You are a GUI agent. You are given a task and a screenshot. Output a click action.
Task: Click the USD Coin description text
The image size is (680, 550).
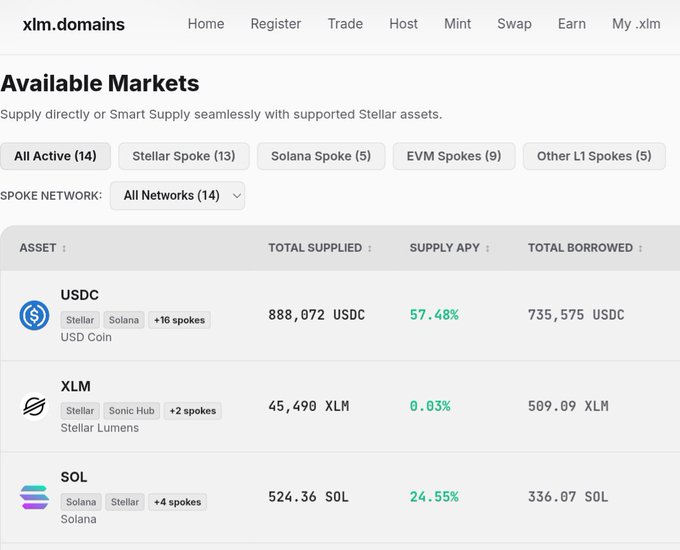(86, 337)
